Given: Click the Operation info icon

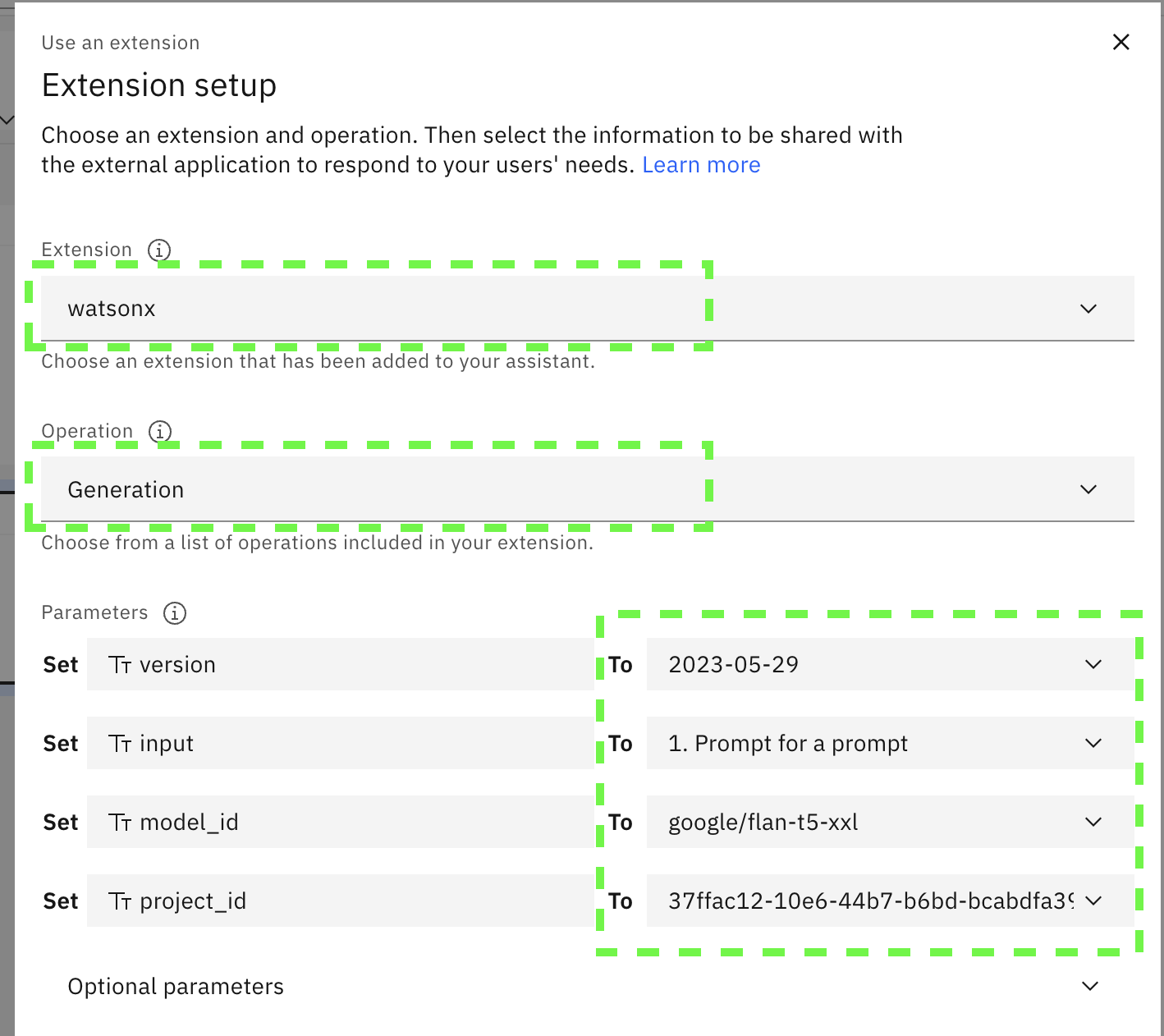Looking at the screenshot, I should coord(160,431).
